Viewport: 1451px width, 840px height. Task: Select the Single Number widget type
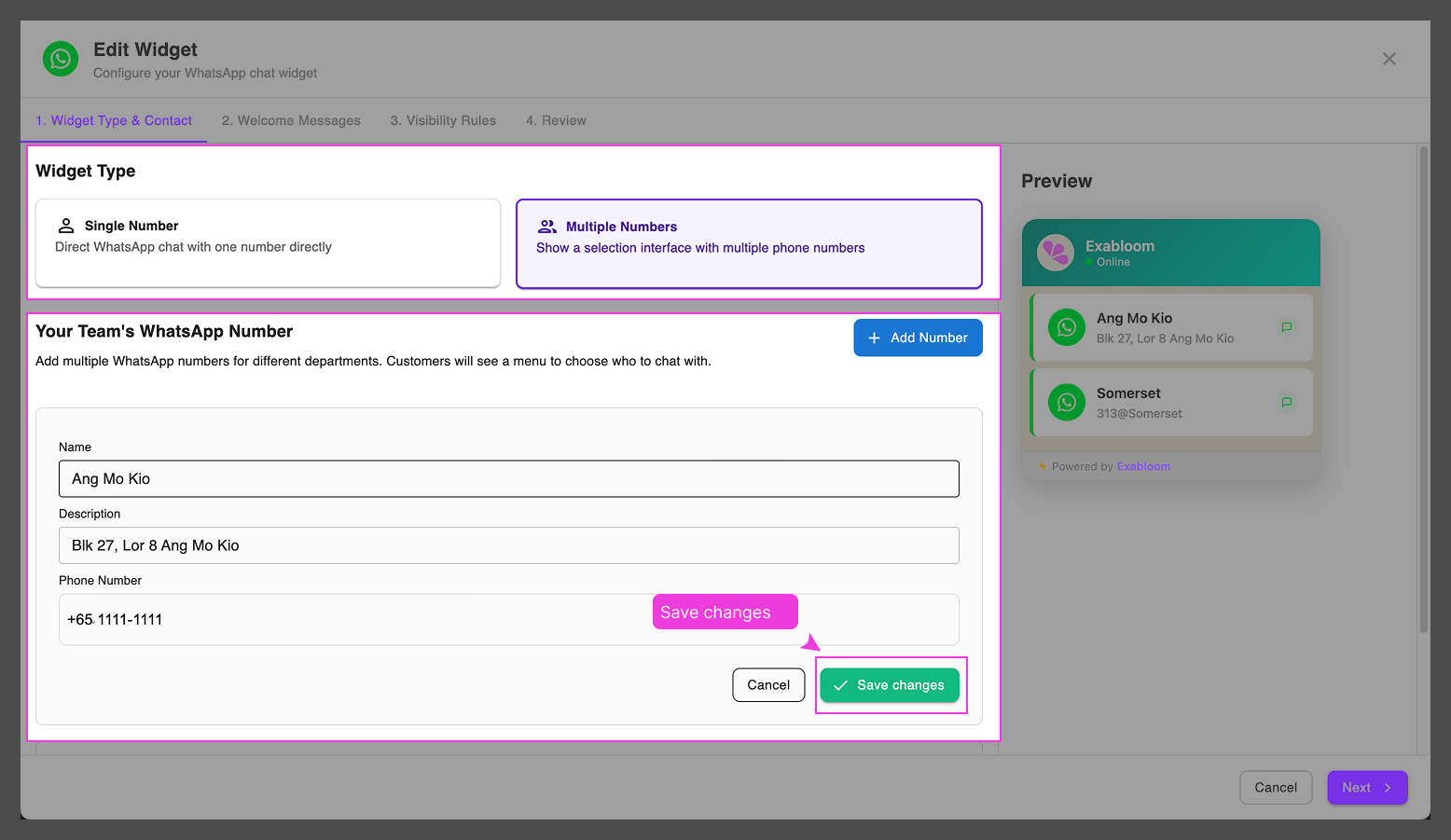(x=268, y=243)
